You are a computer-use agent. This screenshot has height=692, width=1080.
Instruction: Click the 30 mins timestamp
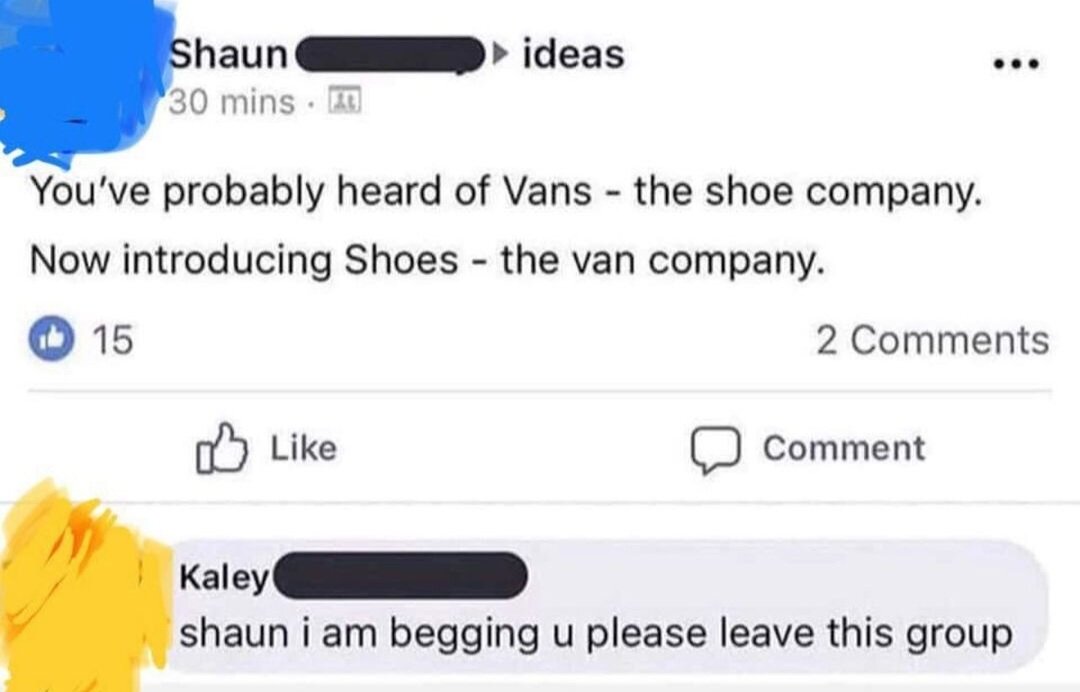tap(231, 101)
